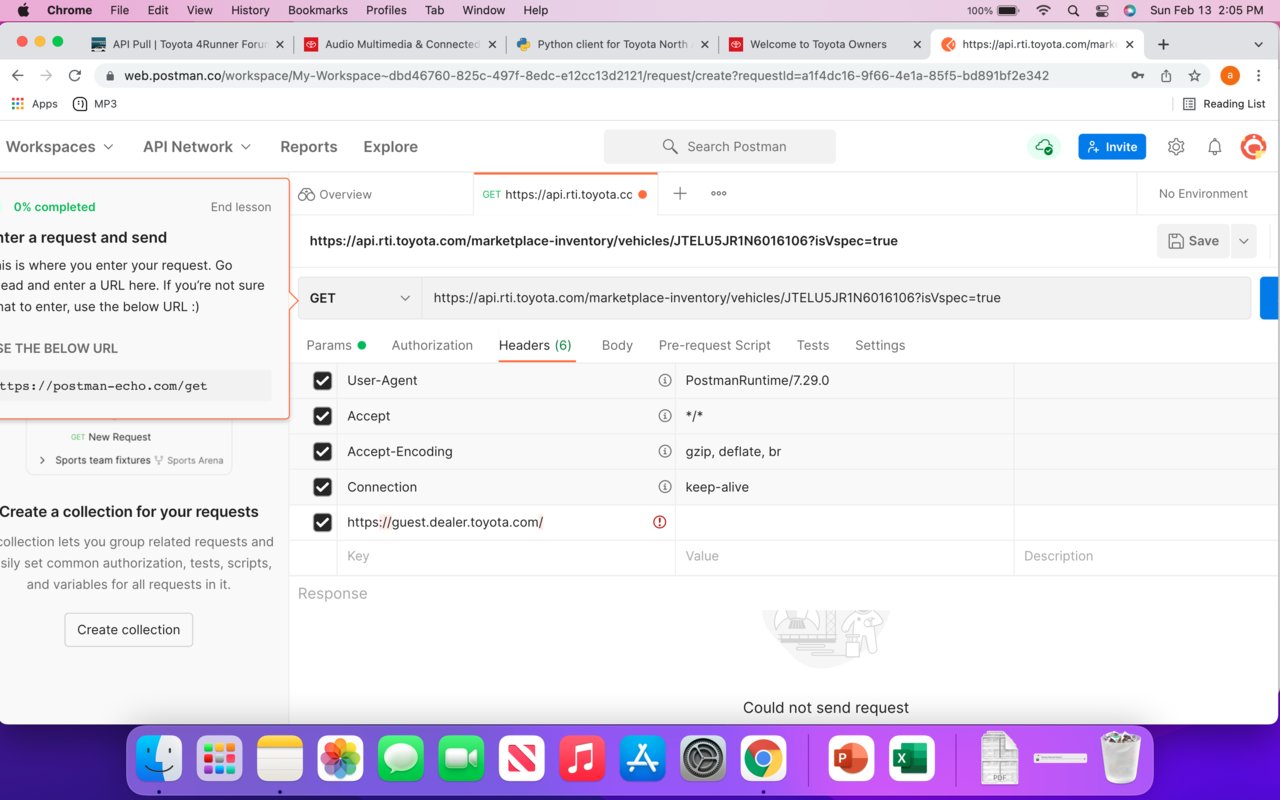Open the three-dot tab options menu
Image resolution: width=1280 pixels, height=800 pixels.
718,194
